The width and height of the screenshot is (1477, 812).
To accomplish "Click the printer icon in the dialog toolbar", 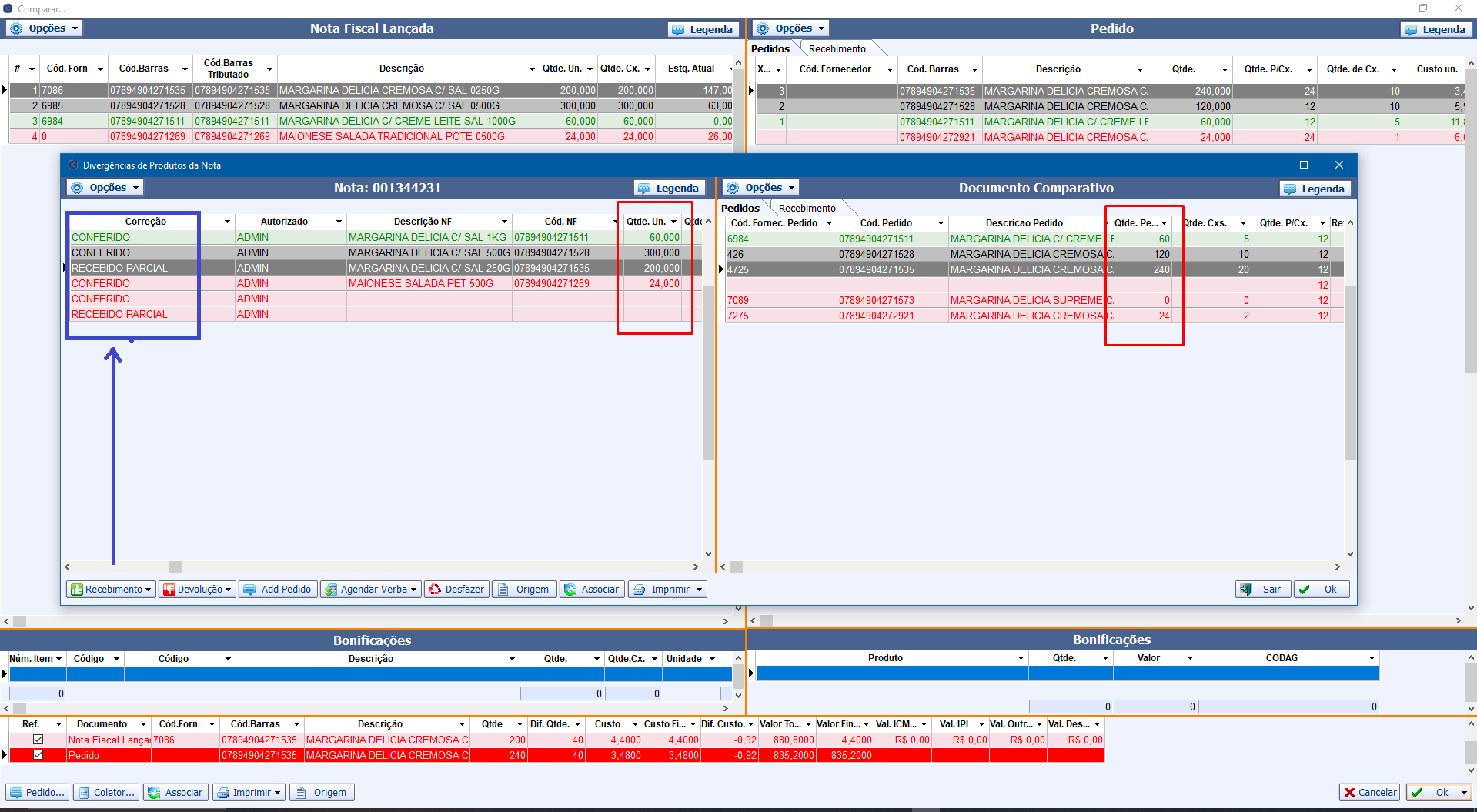I will point(639,590).
